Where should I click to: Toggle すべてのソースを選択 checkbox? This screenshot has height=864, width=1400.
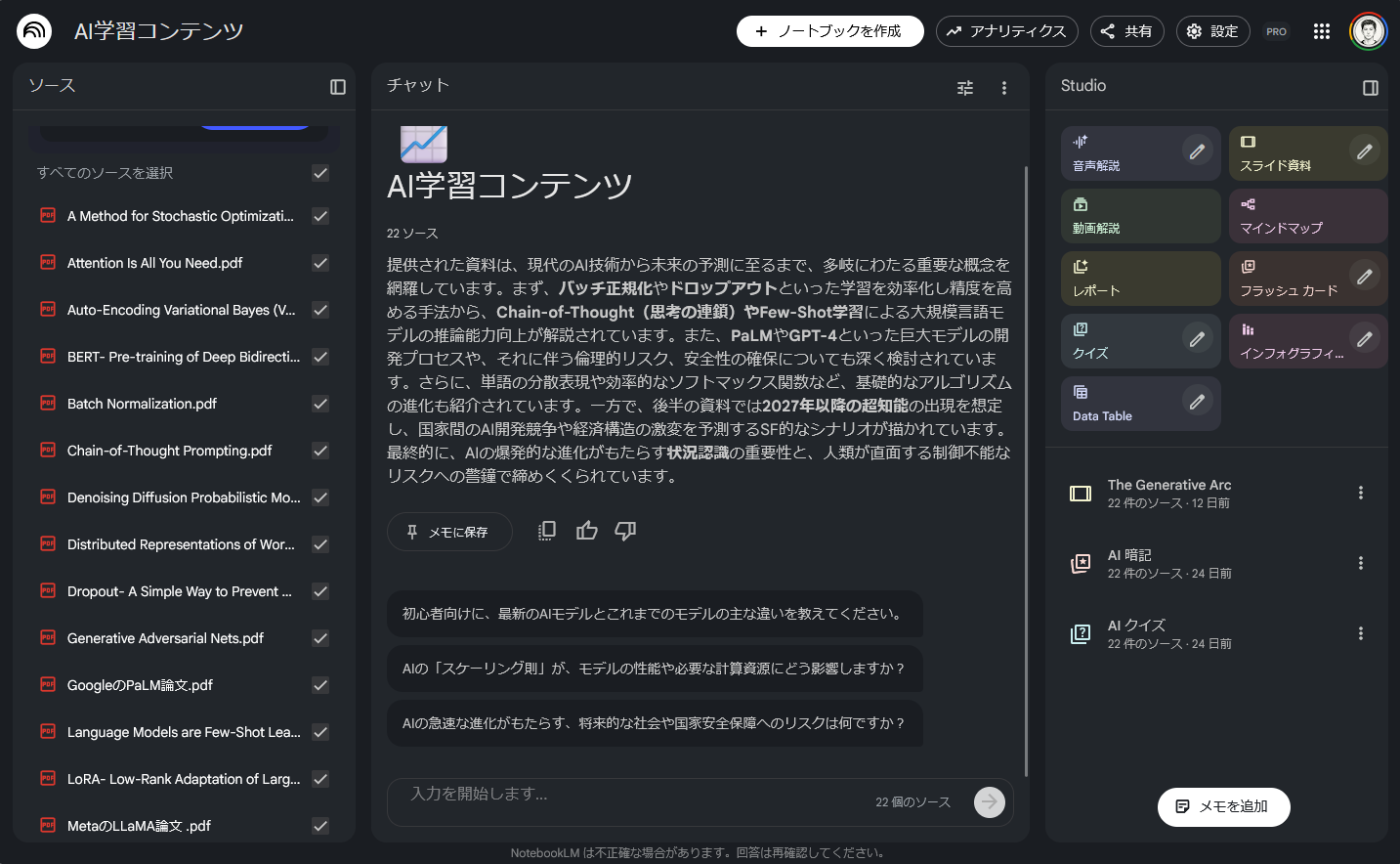point(319,173)
